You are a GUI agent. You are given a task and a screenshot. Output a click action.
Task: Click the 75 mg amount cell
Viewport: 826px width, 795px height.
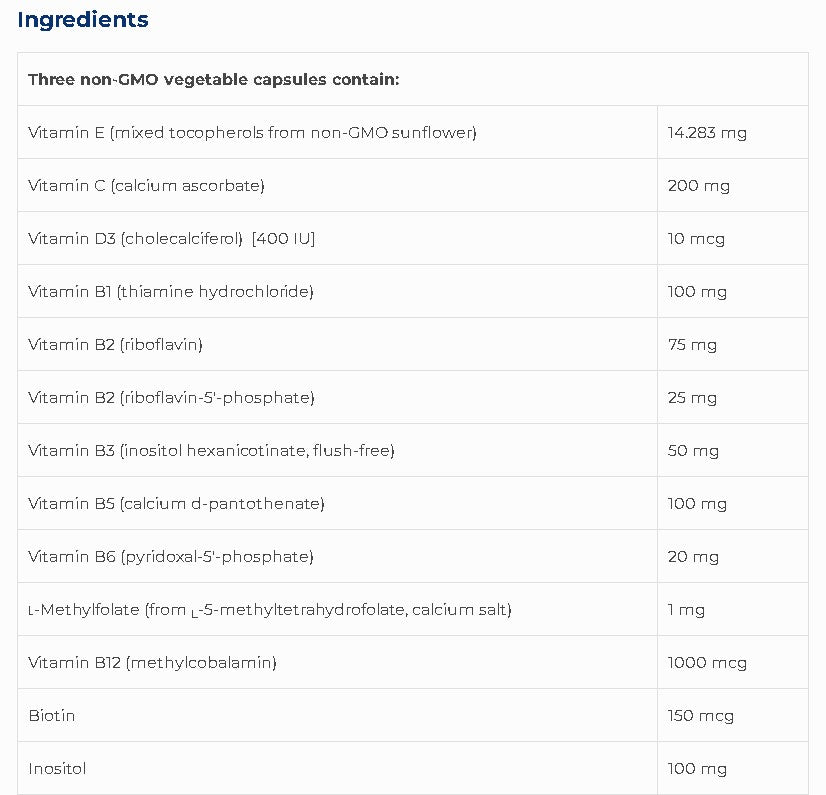(x=692, y=344)
